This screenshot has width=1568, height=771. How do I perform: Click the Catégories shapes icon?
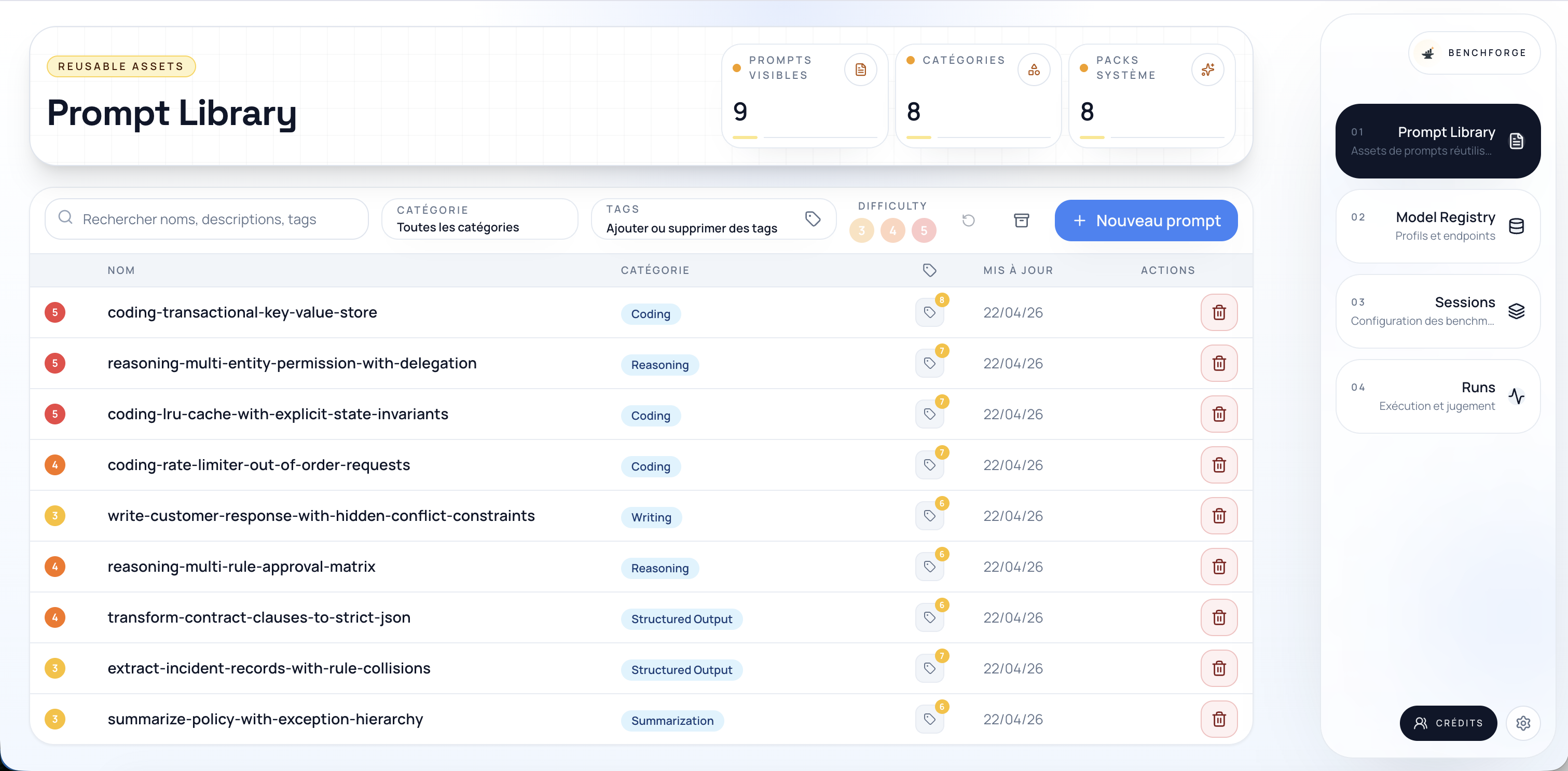point(1034,70)
